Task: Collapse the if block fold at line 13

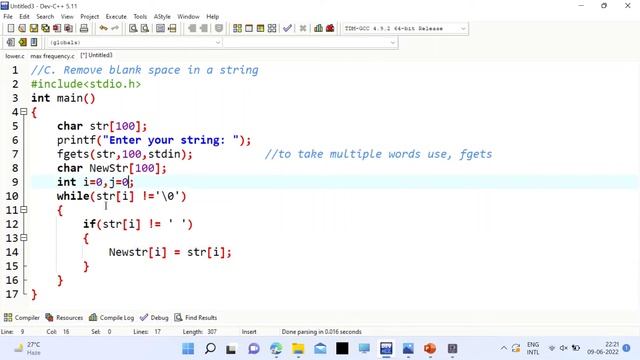Action: (24, 237)
